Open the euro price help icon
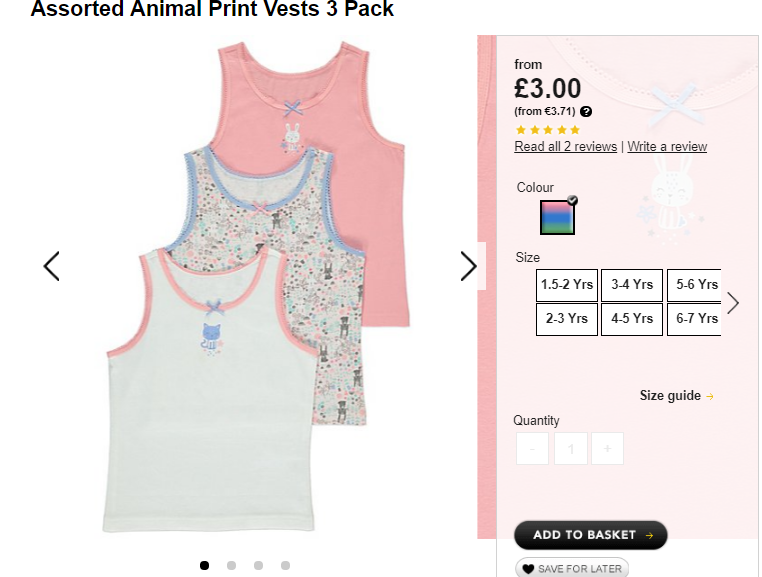Screen dimensions: 762x577 click(586, 111)
